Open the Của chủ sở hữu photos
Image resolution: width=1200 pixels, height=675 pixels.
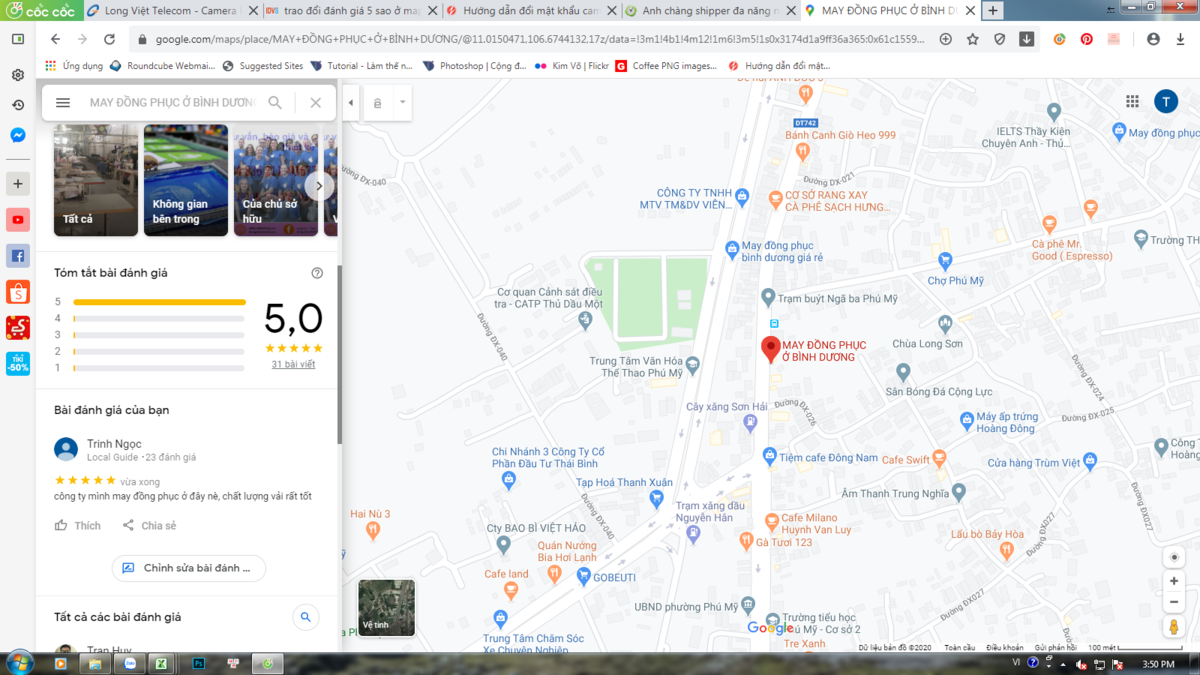276,180
